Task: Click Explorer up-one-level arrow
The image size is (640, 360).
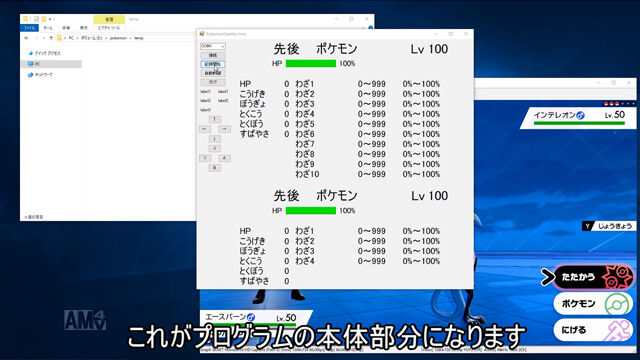Action: pyautogui.click(x=51, y=38)
